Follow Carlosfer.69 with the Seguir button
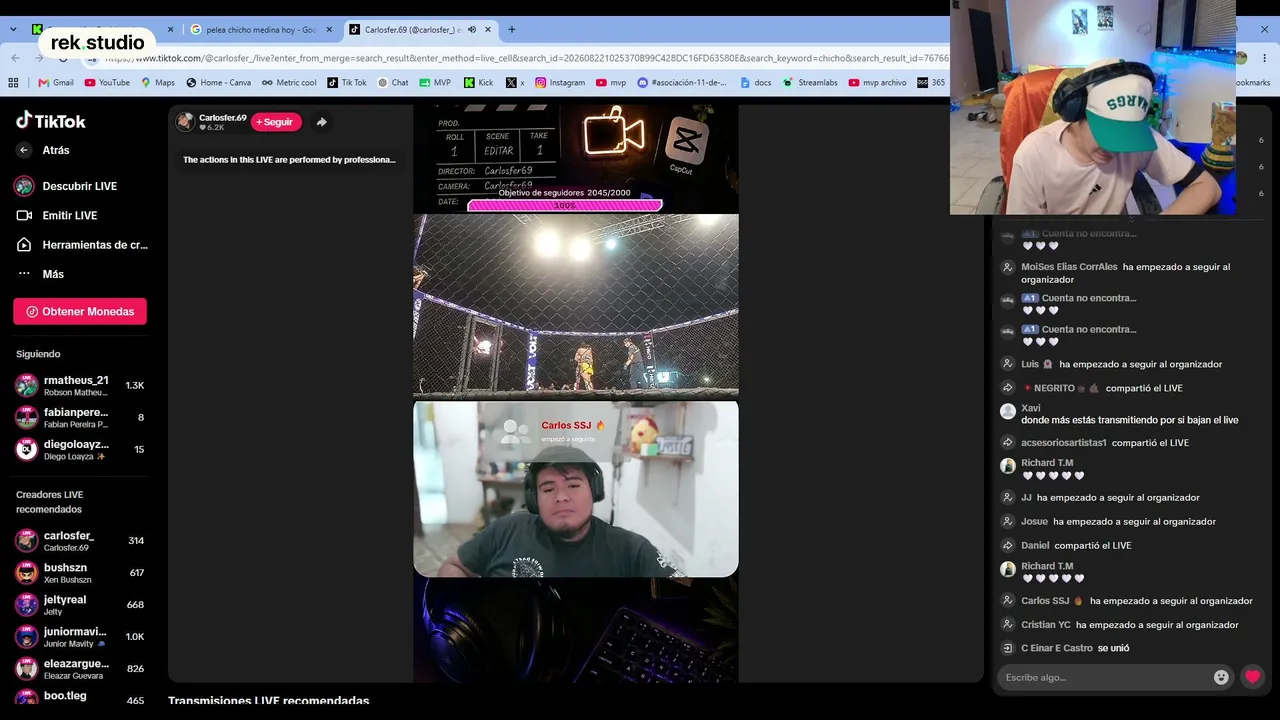The width and height of the screenshot is (1280, 720). [x=276, y=122]
